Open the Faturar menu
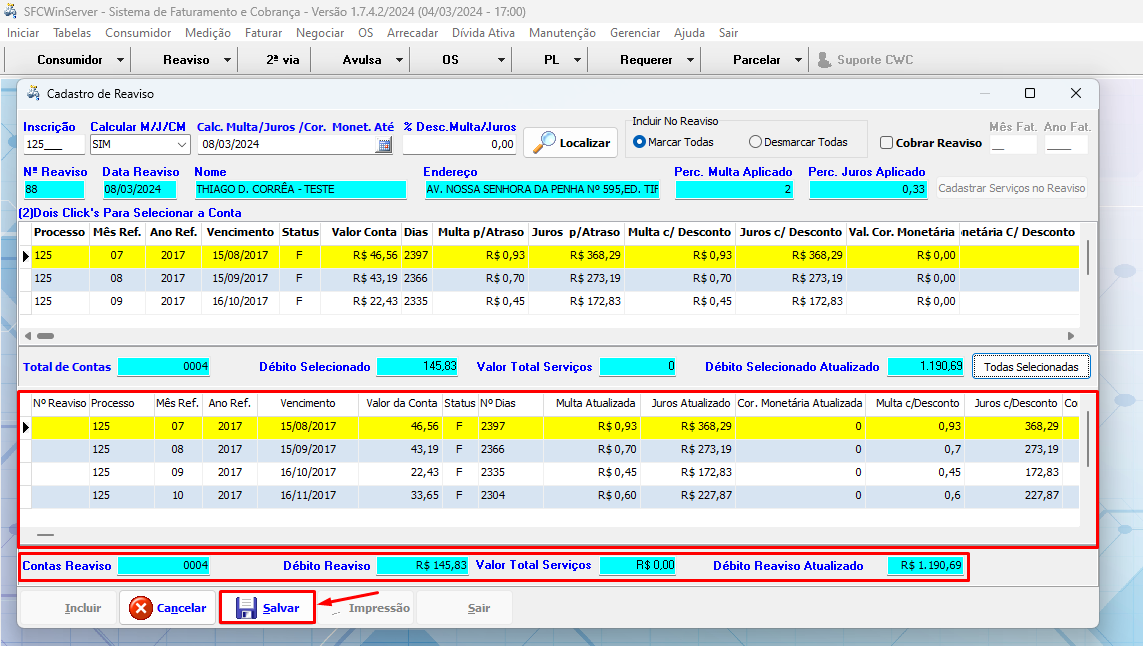Viewport: 1143px width, 646px height. click(x=263, y=33)
